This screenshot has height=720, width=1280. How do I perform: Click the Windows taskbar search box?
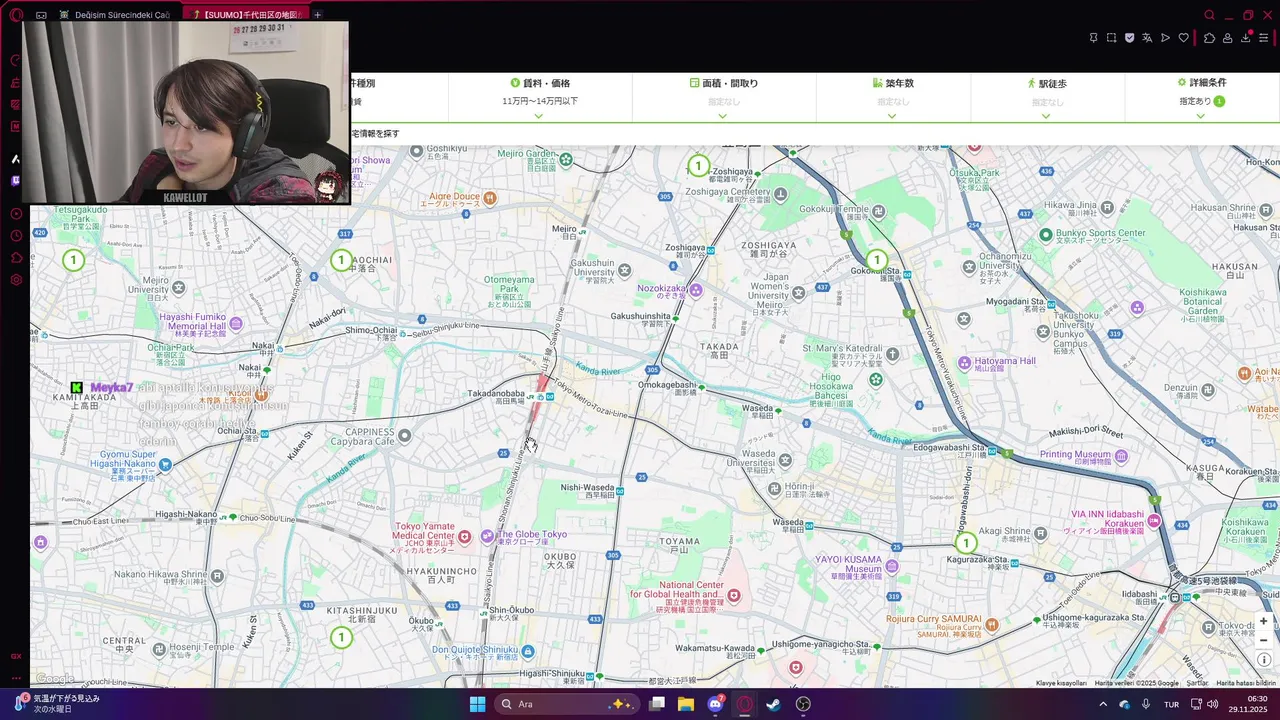(x=566, y=704)
